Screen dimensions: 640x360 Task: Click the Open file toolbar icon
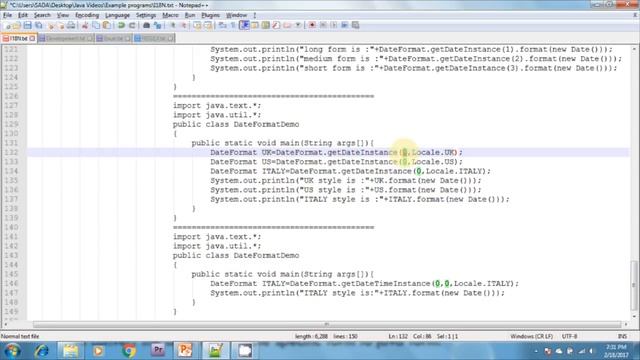pos(16,25)
